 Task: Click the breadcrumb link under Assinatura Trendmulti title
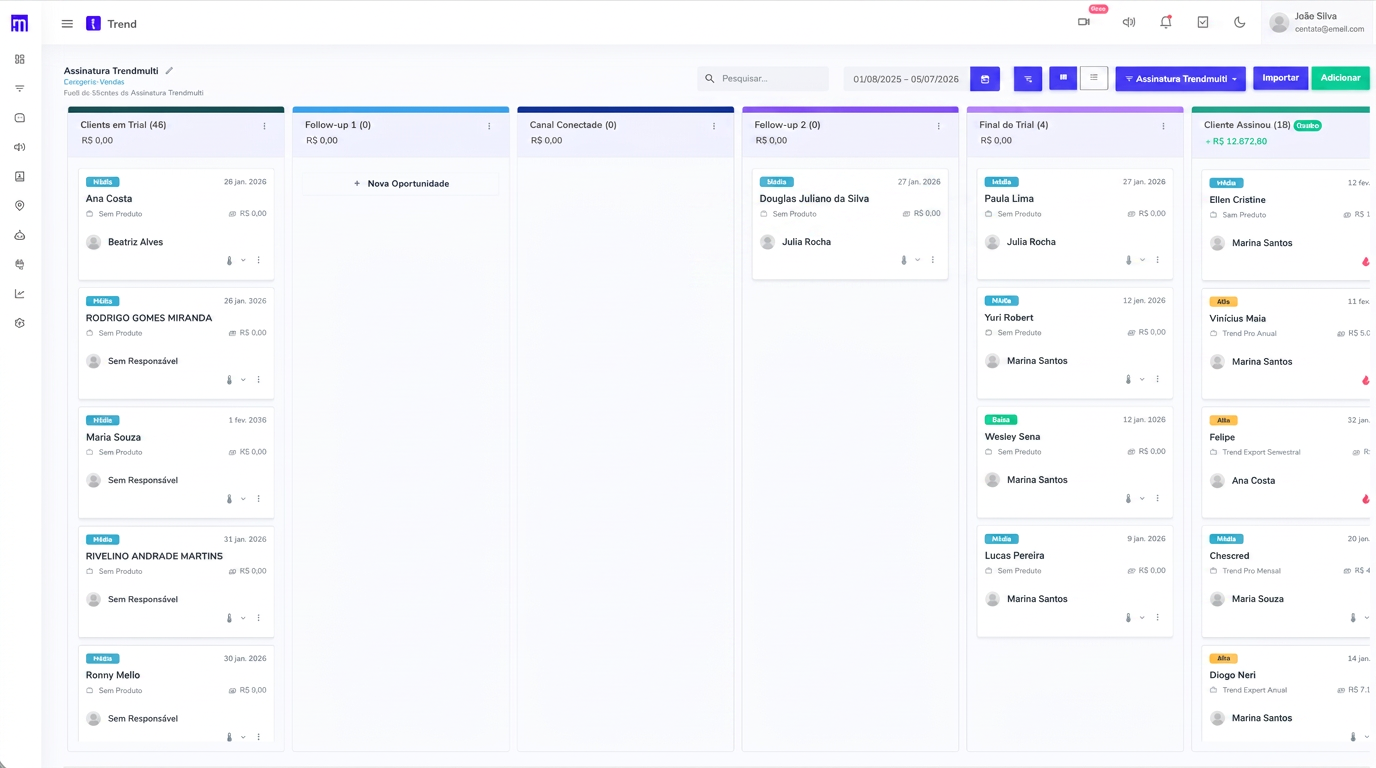(x=94, y=82)
